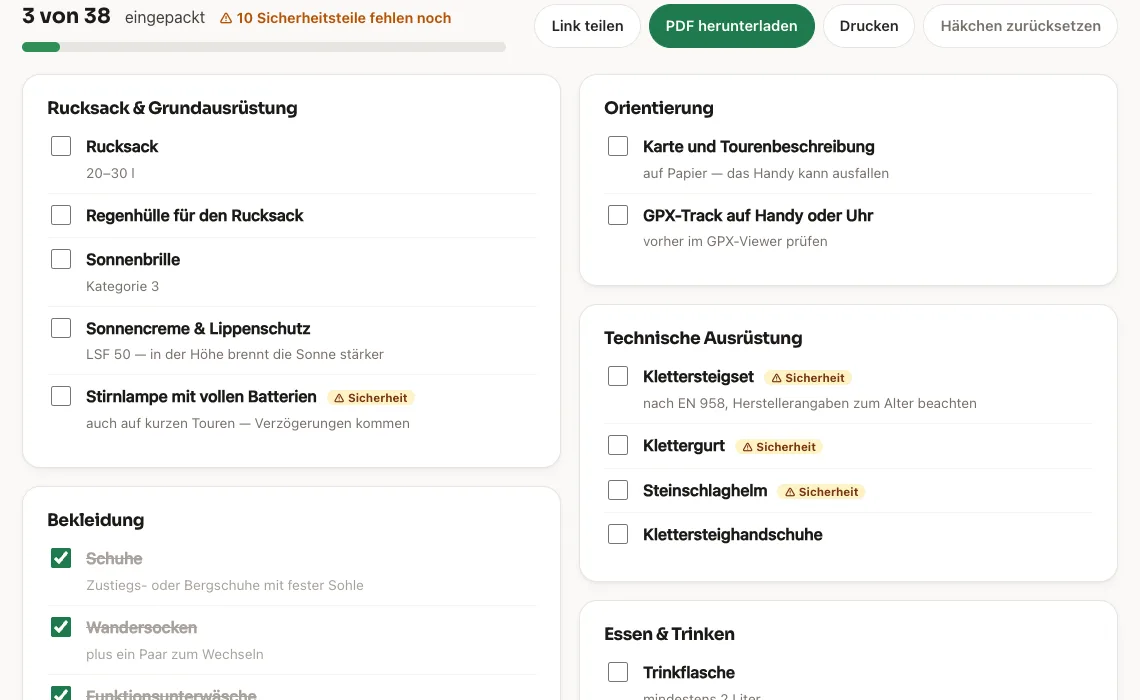The image size is (1140, 700).
Task: Click the 'Essen & Trinken' heading
Action: [x=670, y=634]
